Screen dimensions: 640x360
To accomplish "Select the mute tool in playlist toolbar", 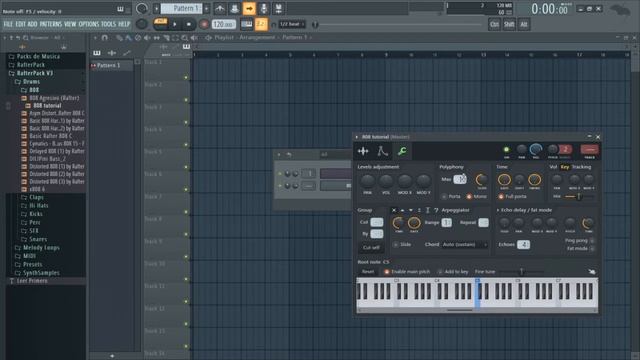I will click(147, 38).
